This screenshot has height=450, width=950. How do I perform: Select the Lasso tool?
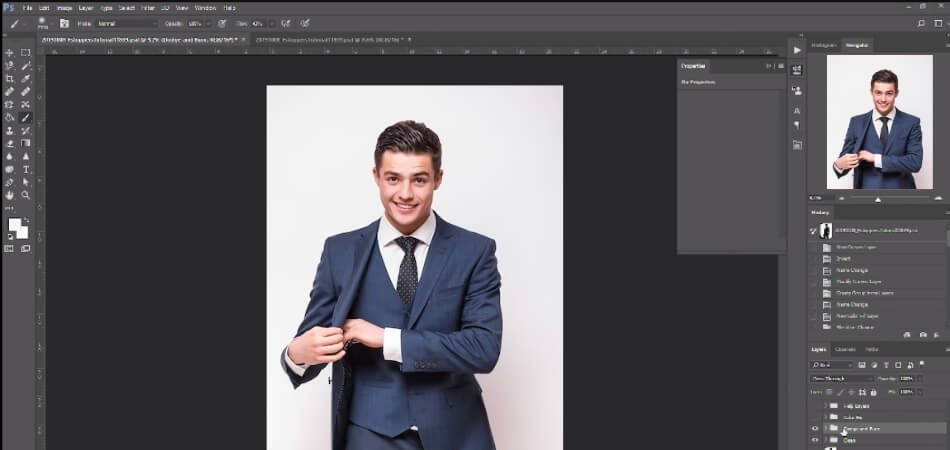click(x=9, y=65)
